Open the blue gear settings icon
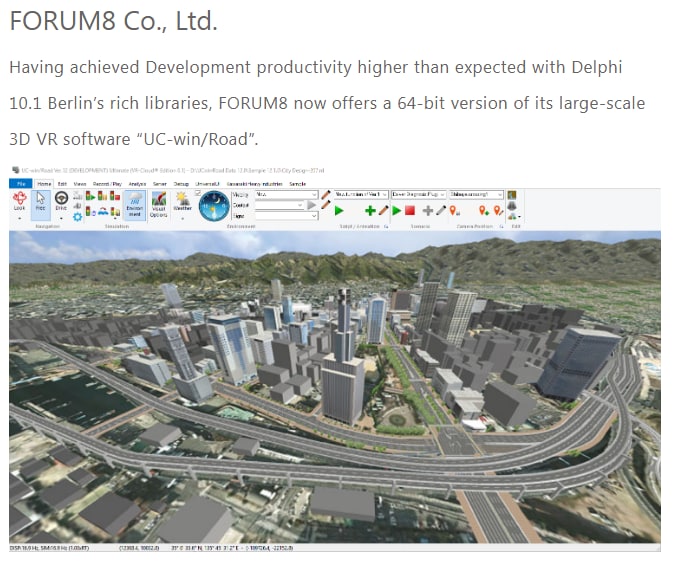 click(x=77, y=217)
